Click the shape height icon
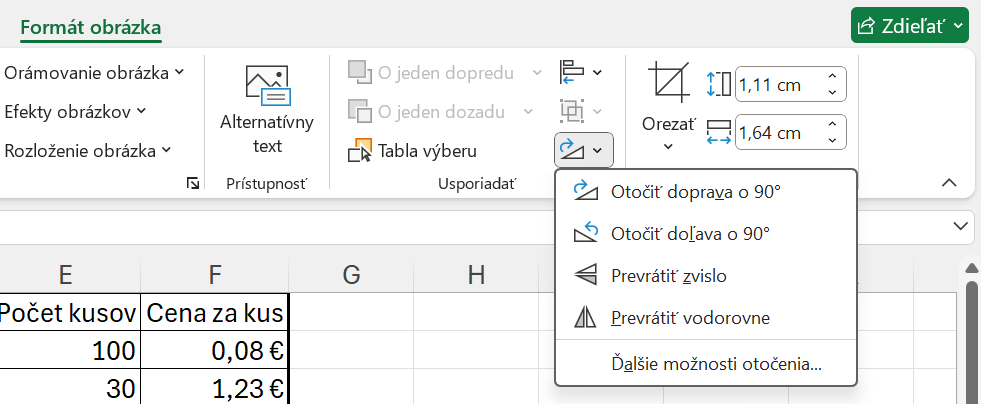The width and height of the screenshot is (981, 404). coord(718,84)
